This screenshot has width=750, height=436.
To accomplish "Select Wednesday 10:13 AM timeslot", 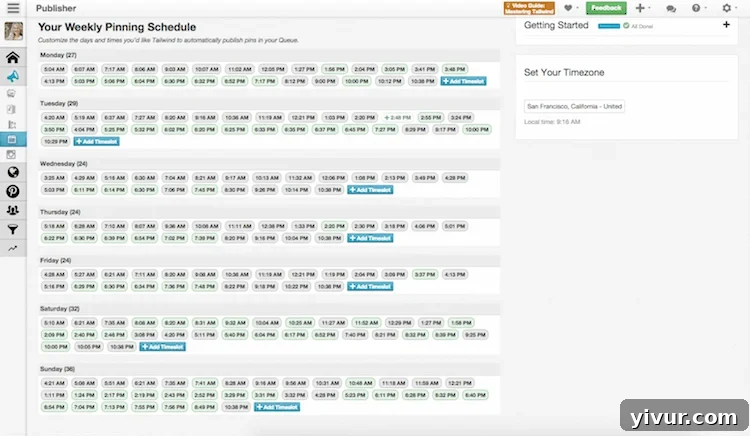I will (x=267, y=178).
